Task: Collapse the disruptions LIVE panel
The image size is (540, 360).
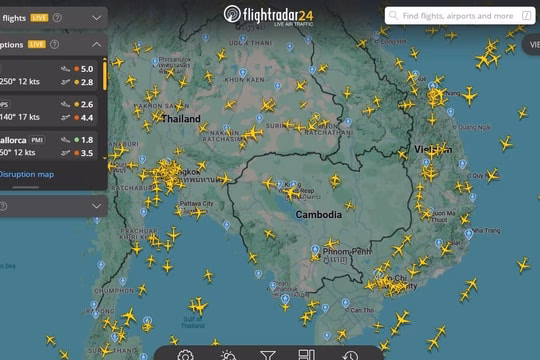Action: point(97,44)
